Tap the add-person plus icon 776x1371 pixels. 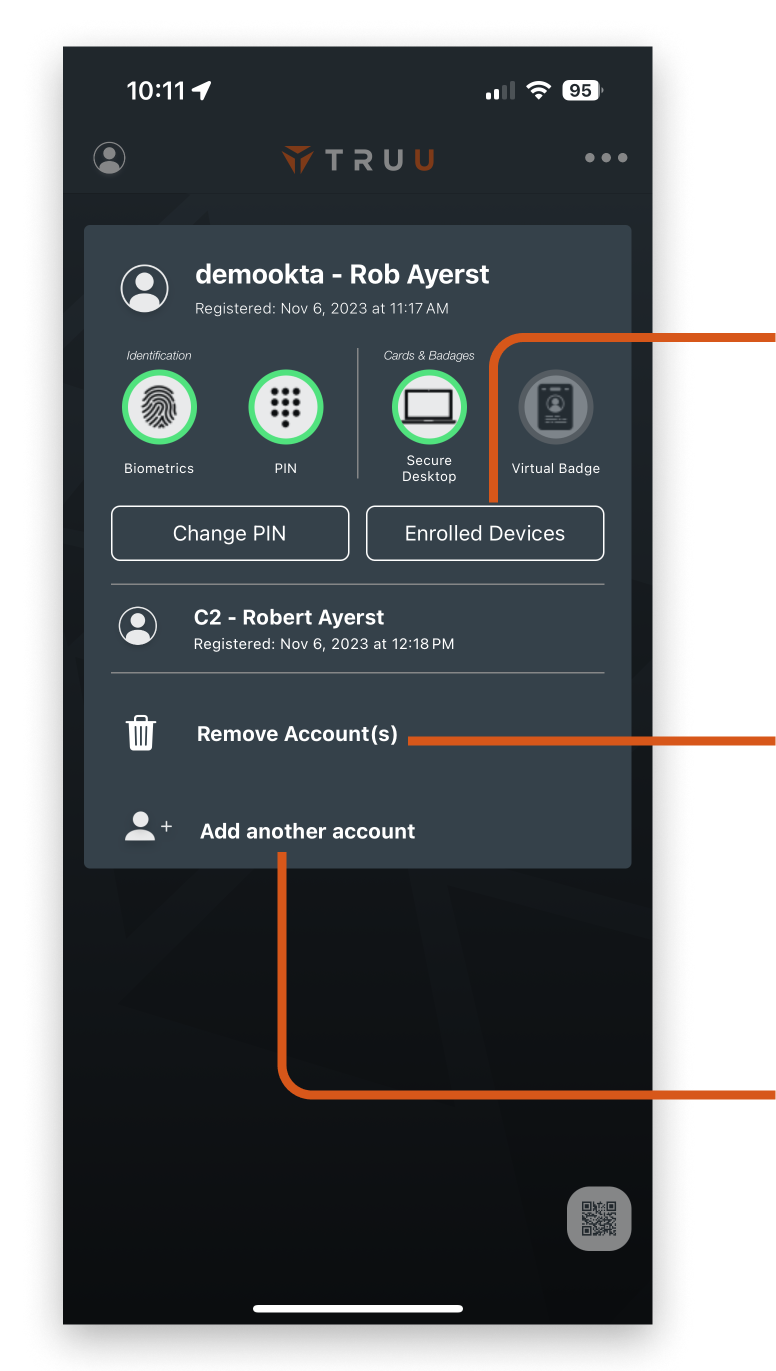[x=148, y=826]
